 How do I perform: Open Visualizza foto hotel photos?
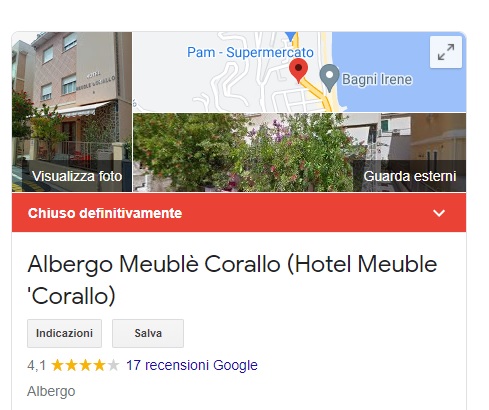tap(77, 176)
